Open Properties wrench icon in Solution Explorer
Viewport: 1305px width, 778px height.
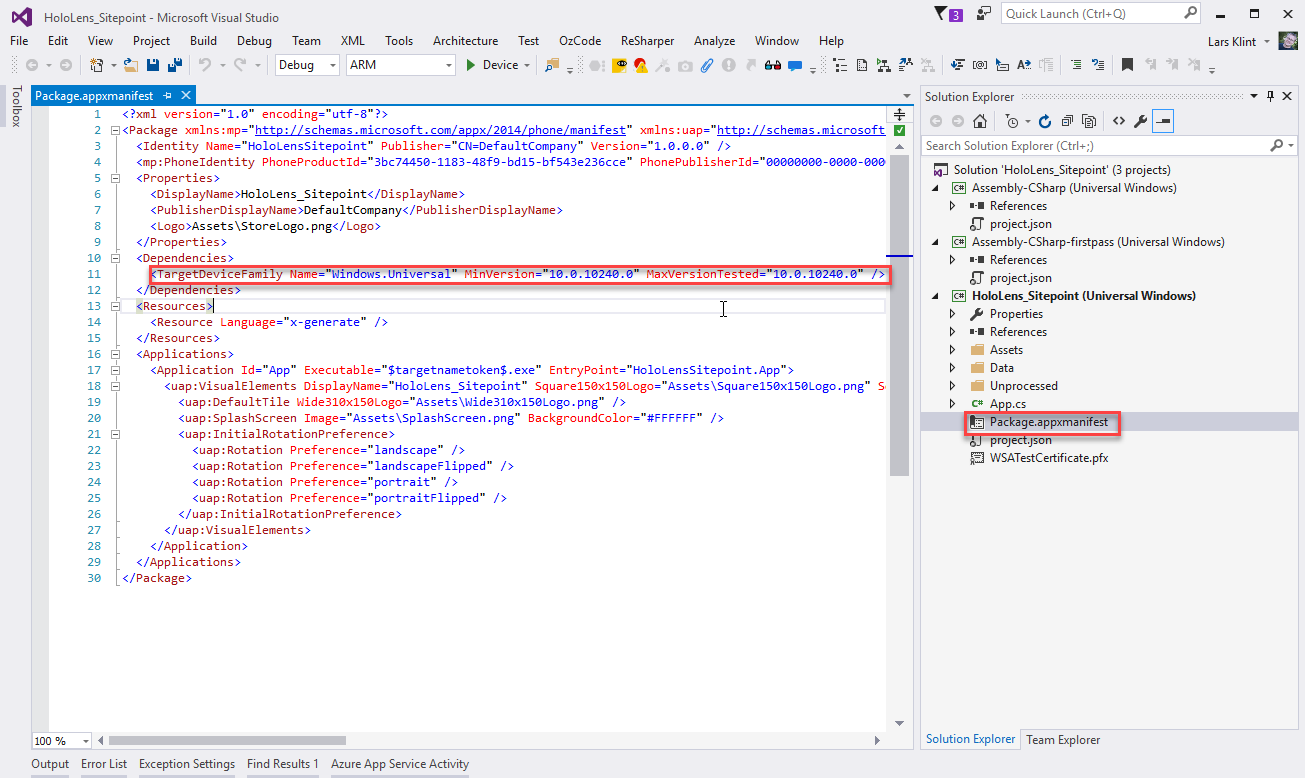[x=1140, y=121]
